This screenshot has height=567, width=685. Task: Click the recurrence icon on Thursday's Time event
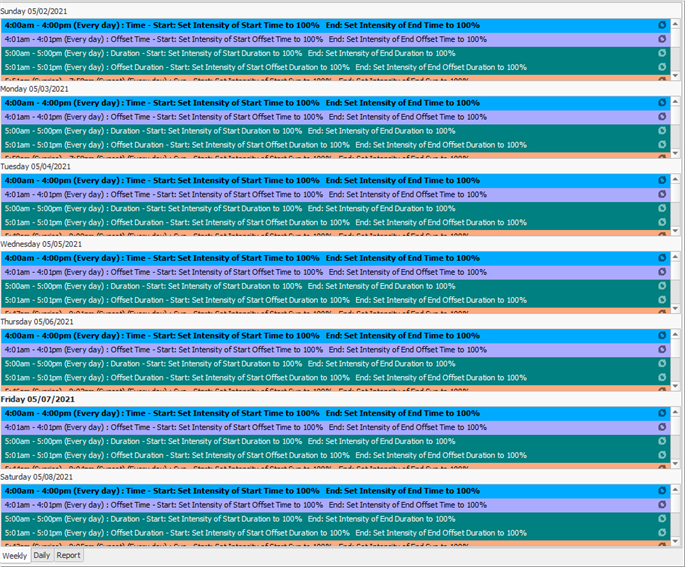tap(662, 336)
